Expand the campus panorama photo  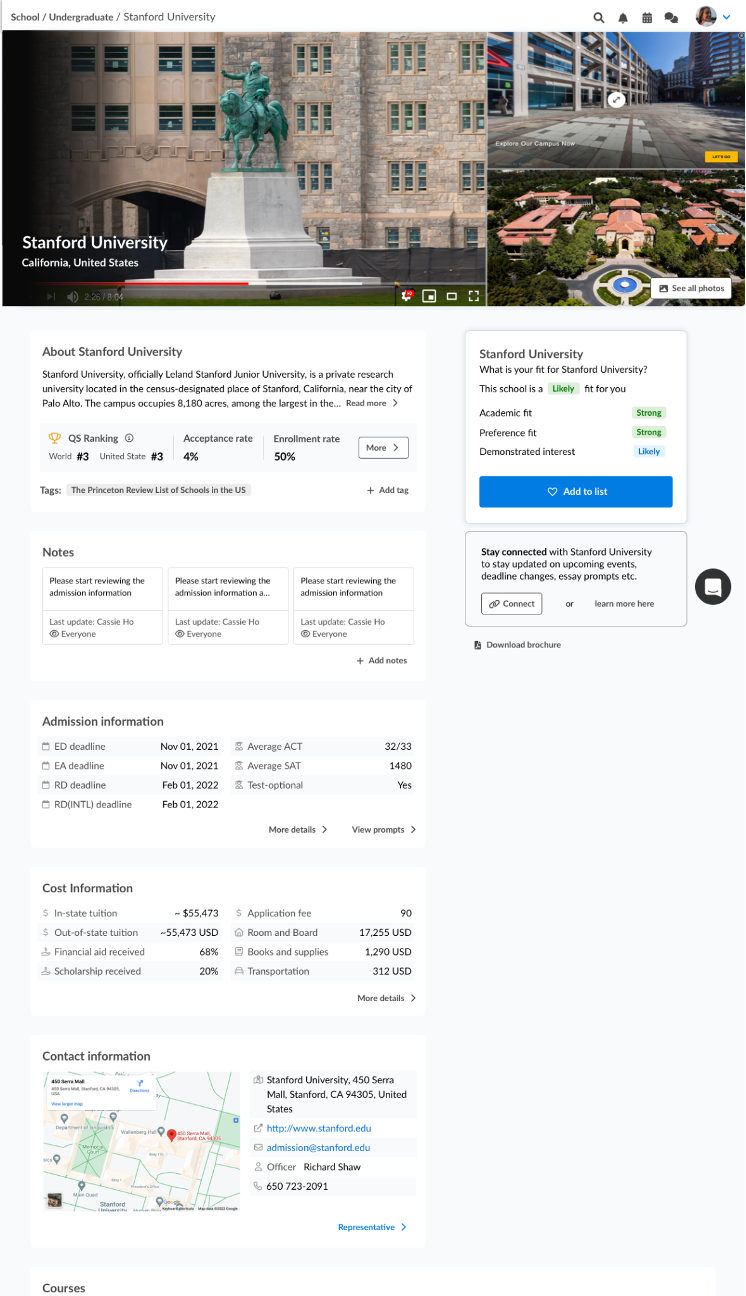pyautogui.click(x=617, y=99)
